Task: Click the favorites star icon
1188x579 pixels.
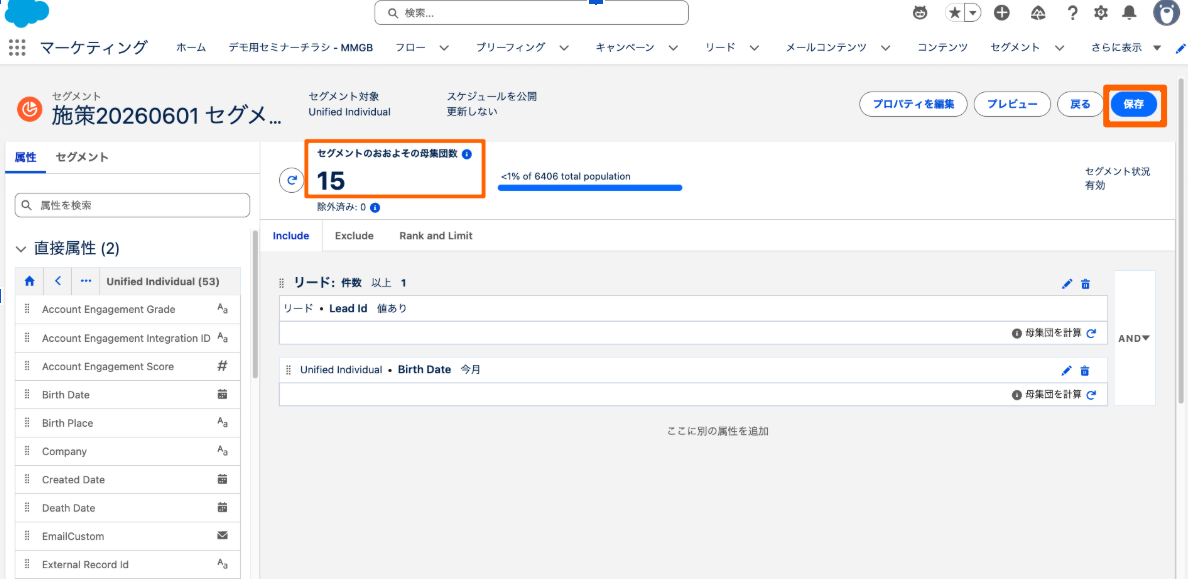Action: pyautogui.click(x=954, y=13)
